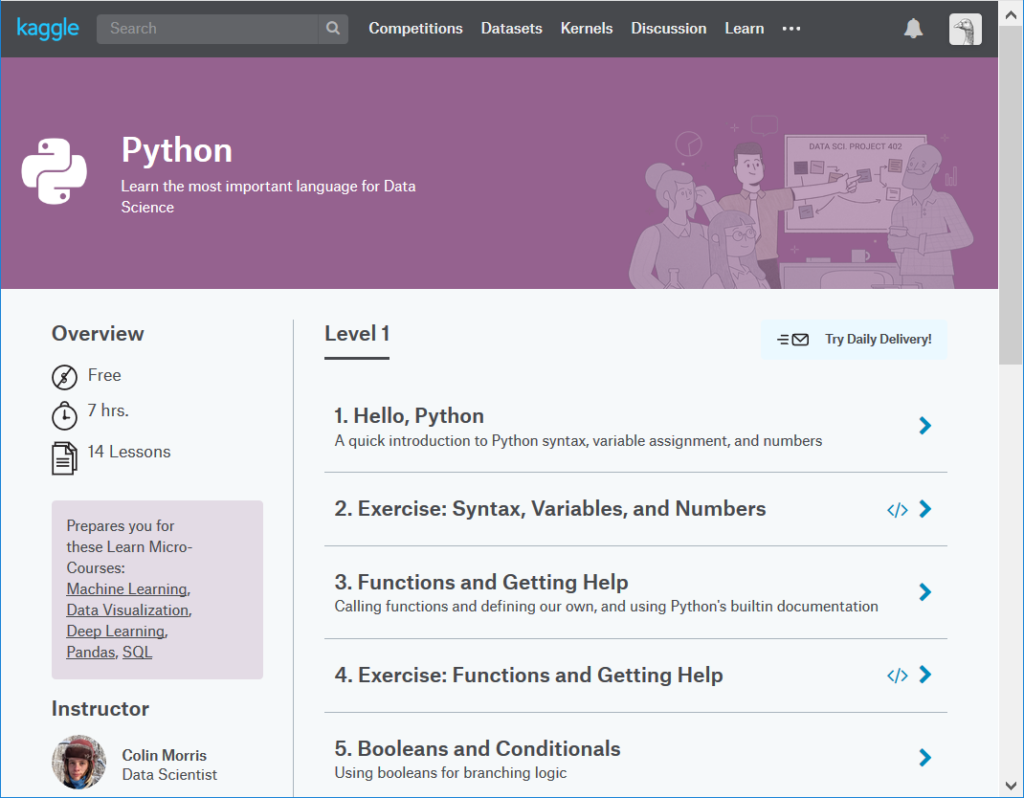This screenshot has height=798, width=1024.
Task: Click the Free price icon
Action: 64,377
